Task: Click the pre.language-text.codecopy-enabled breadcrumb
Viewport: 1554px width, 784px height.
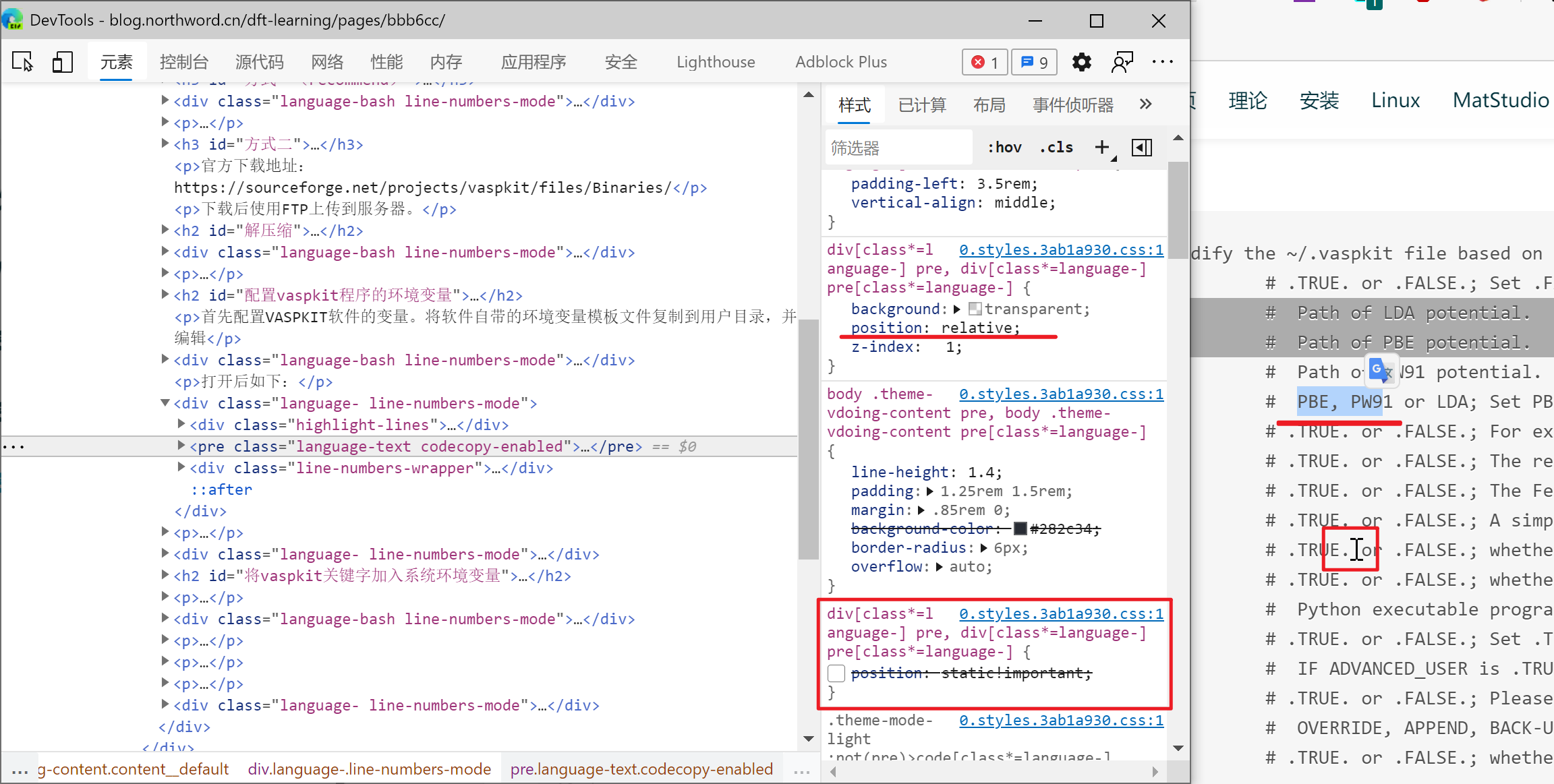Action: (641, 768)
